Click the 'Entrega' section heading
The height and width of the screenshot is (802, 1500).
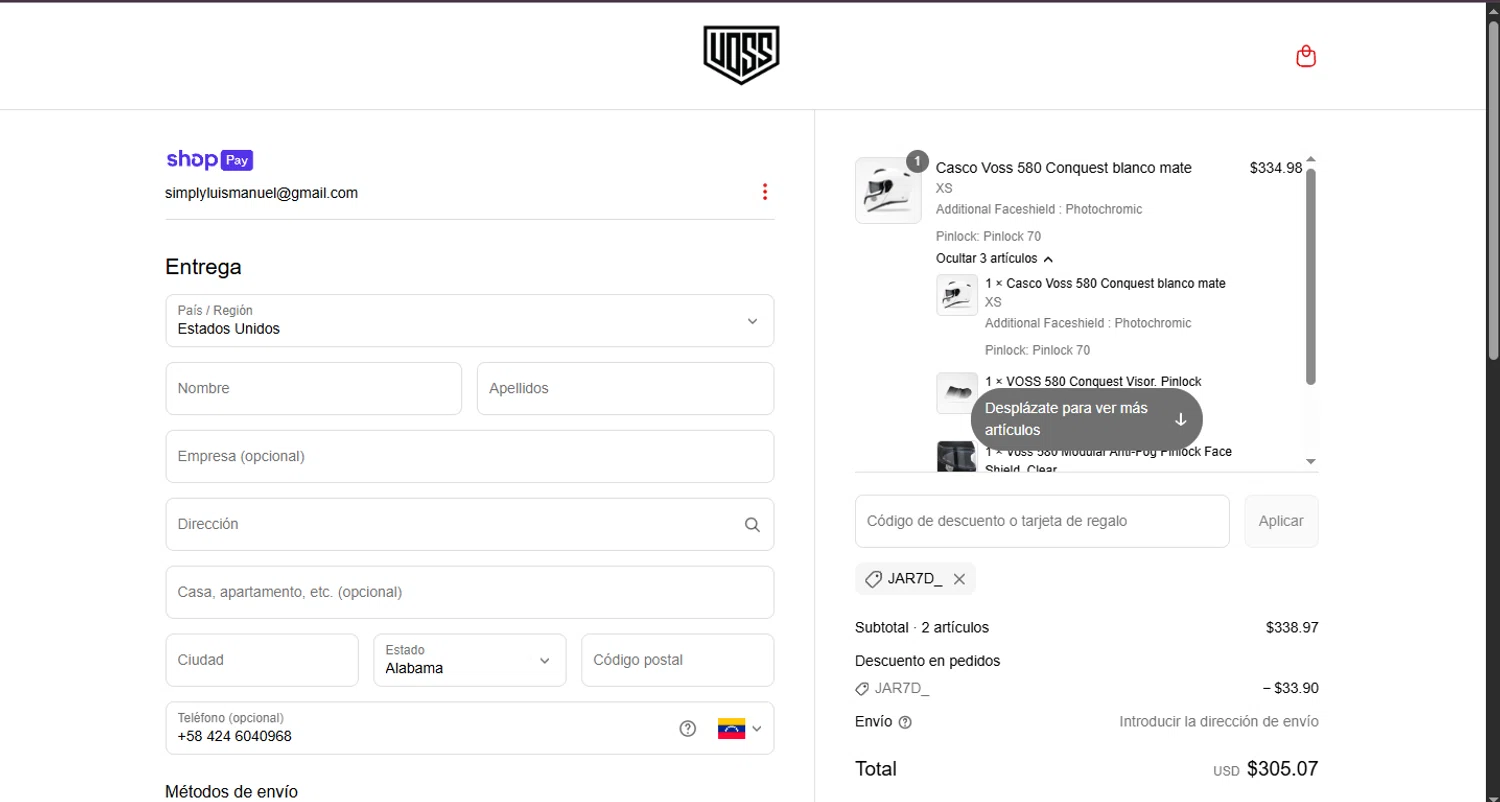203,267
